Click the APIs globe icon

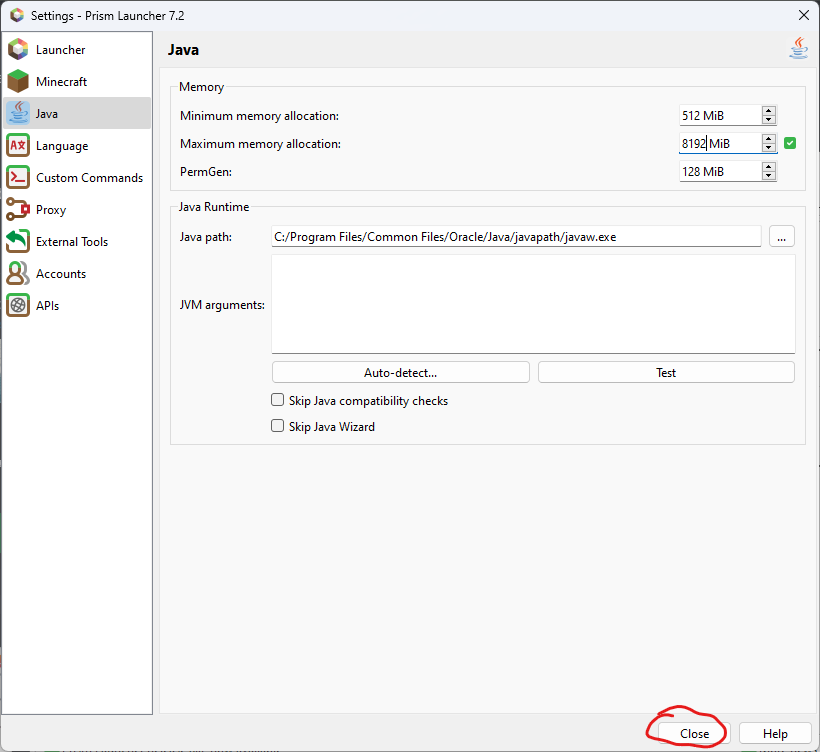point(18,306)
